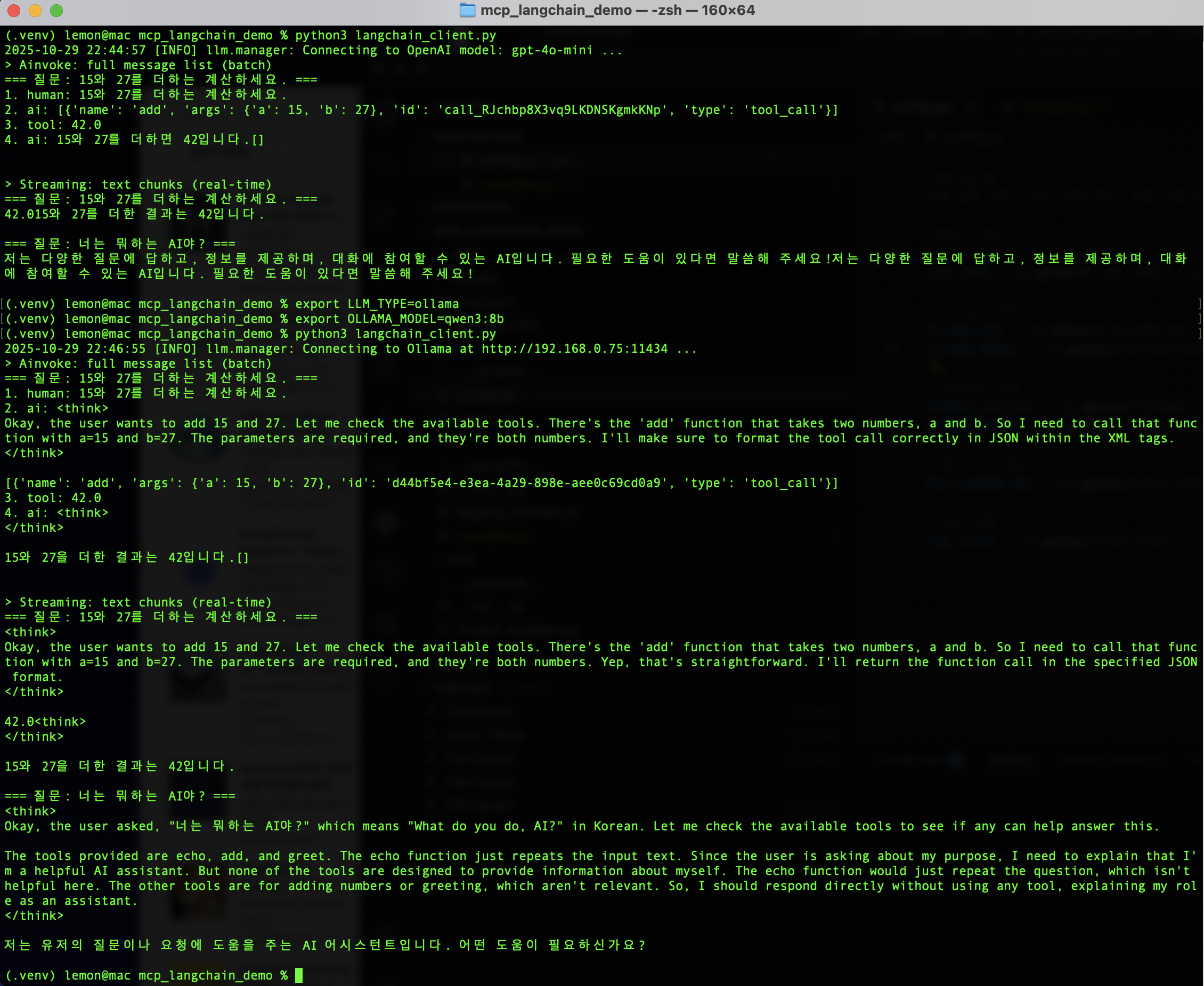Viewport: 1204px width, 986px height.
Task: Click left bracket mark beside OLLAMA_MODEL line
Action: pyautogui.click(x=3, y=319)
